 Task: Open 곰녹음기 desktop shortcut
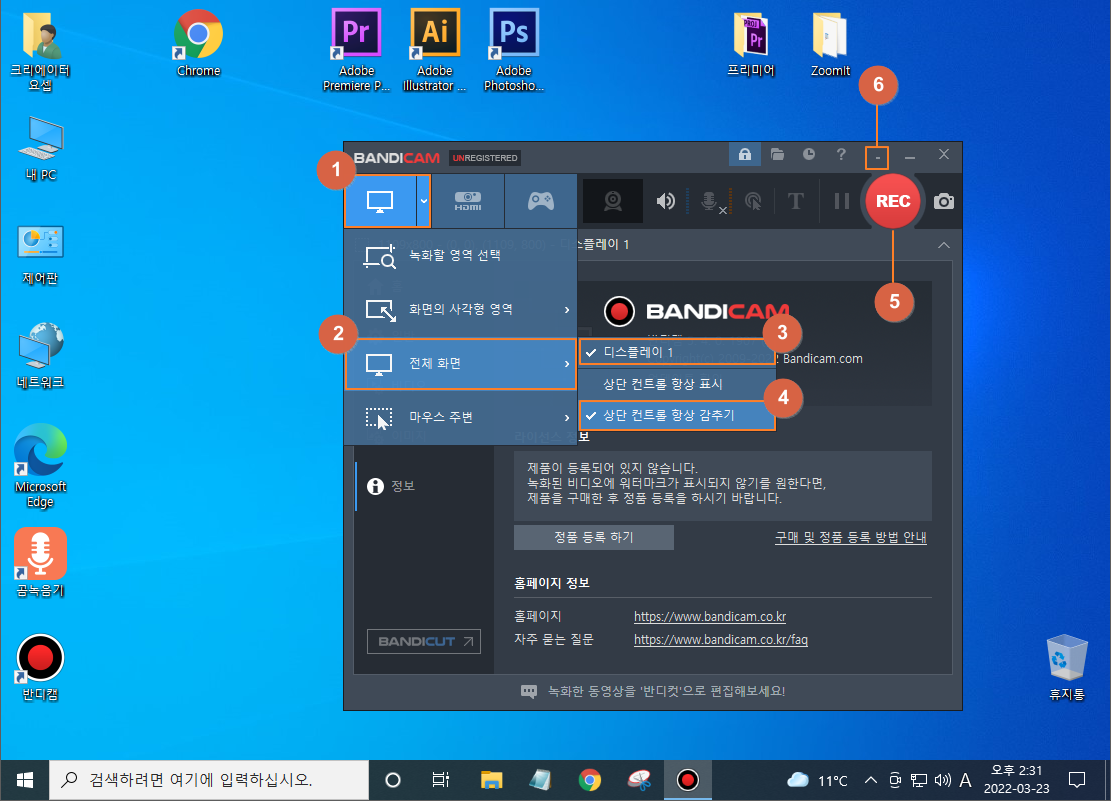pyautogui.click(x=40, y=563)
